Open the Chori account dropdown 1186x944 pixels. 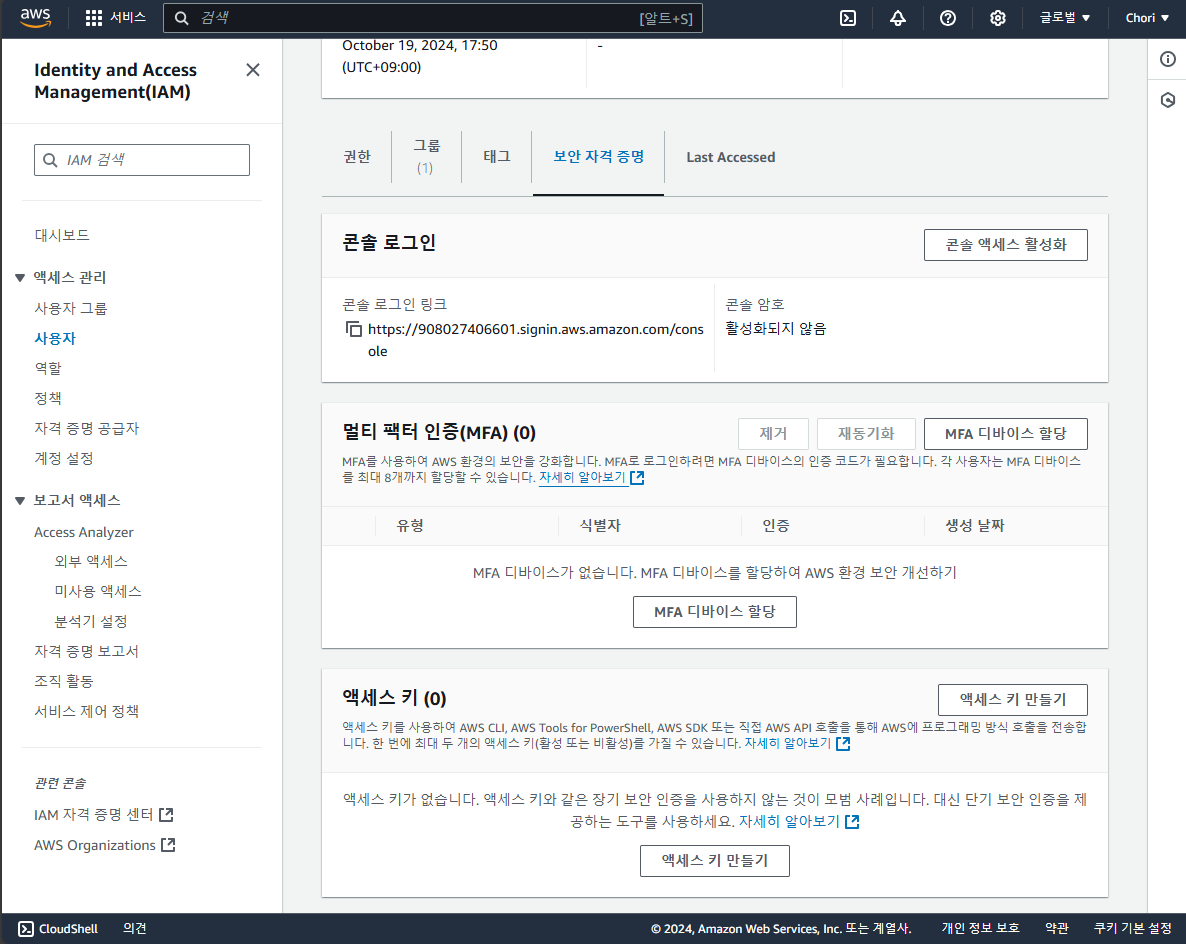(1147, 18)
